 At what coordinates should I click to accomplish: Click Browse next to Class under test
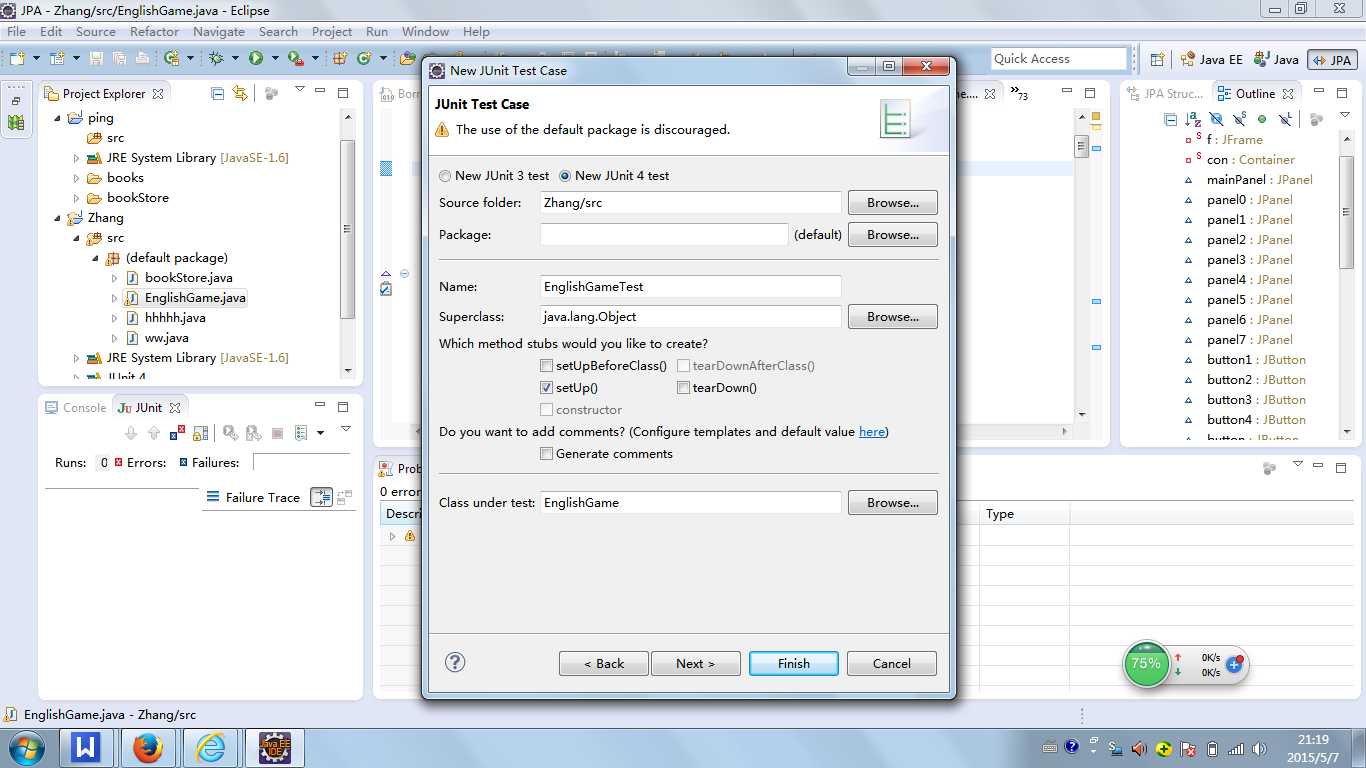(893, 503)
